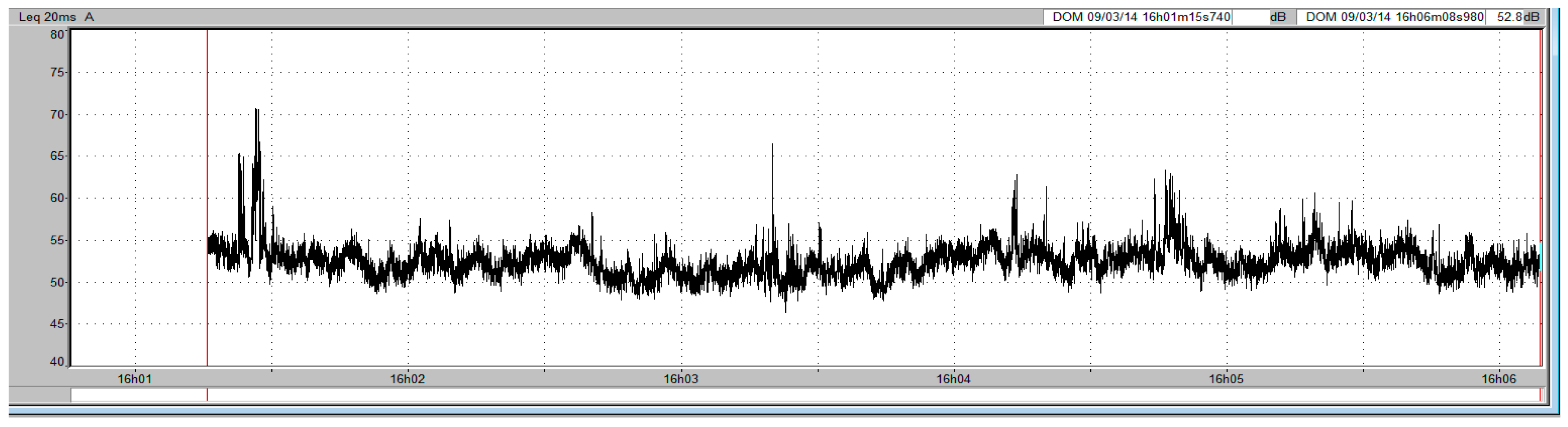1568x427 pixels.
Task: Click the 80 dB level axis label
Action: coord(57,35)
